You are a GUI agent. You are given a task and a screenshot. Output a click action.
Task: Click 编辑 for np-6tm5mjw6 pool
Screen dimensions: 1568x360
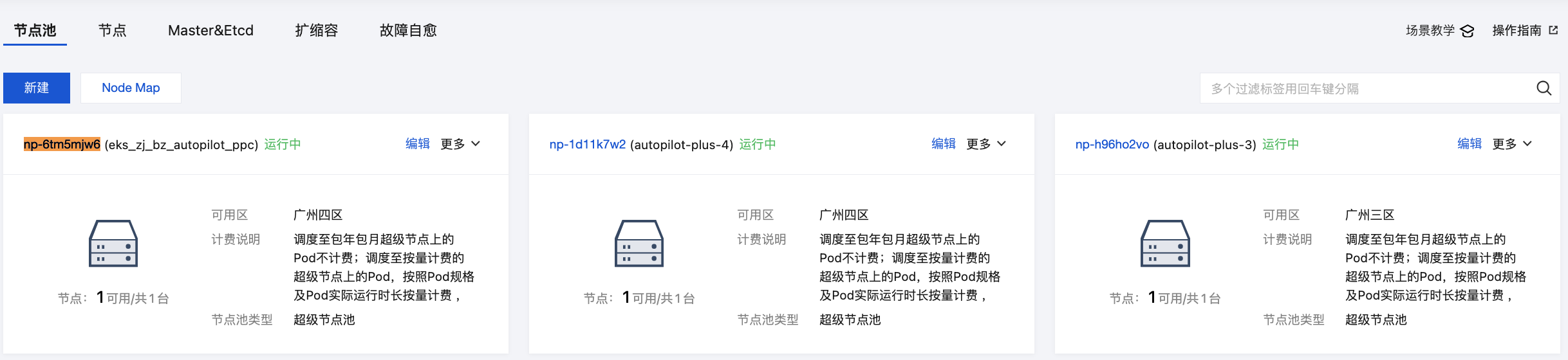click(417, 144)
